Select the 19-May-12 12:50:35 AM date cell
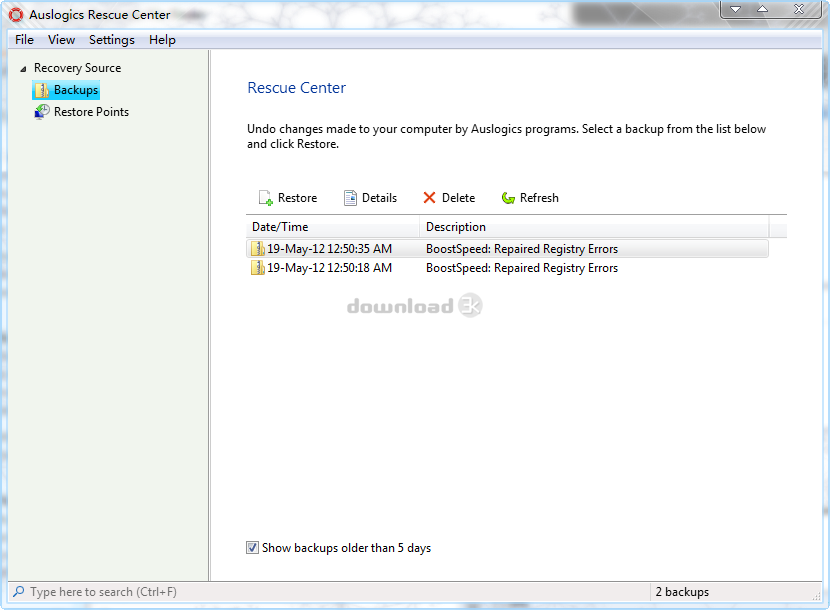 coord(329,248)
